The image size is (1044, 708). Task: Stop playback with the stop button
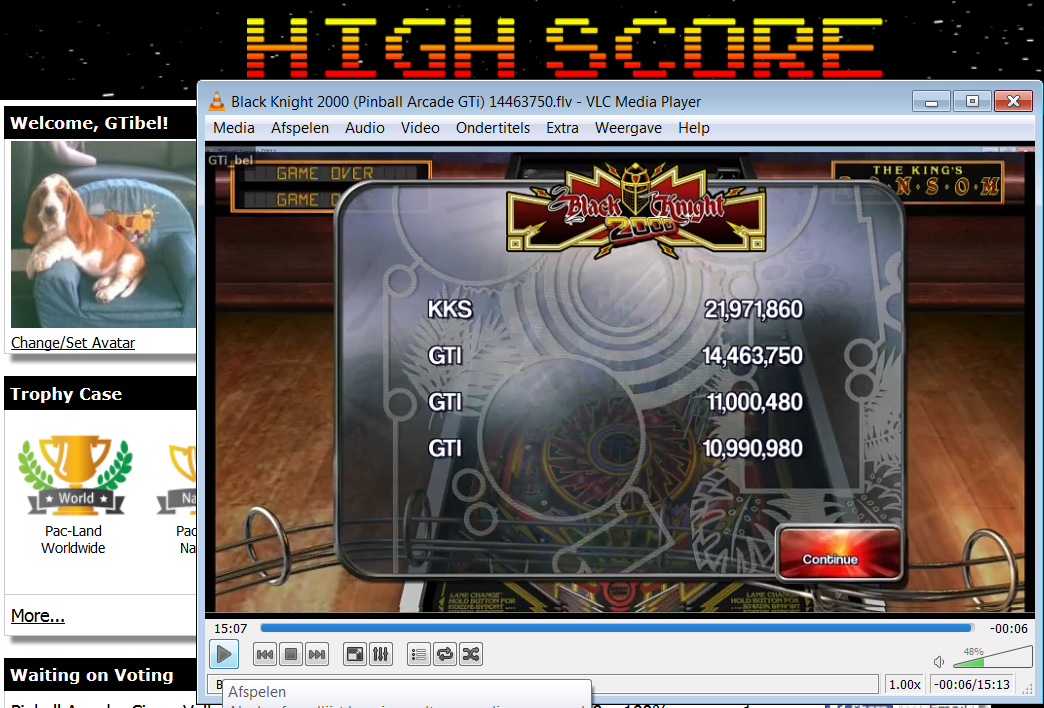click(x=291, y=654)
